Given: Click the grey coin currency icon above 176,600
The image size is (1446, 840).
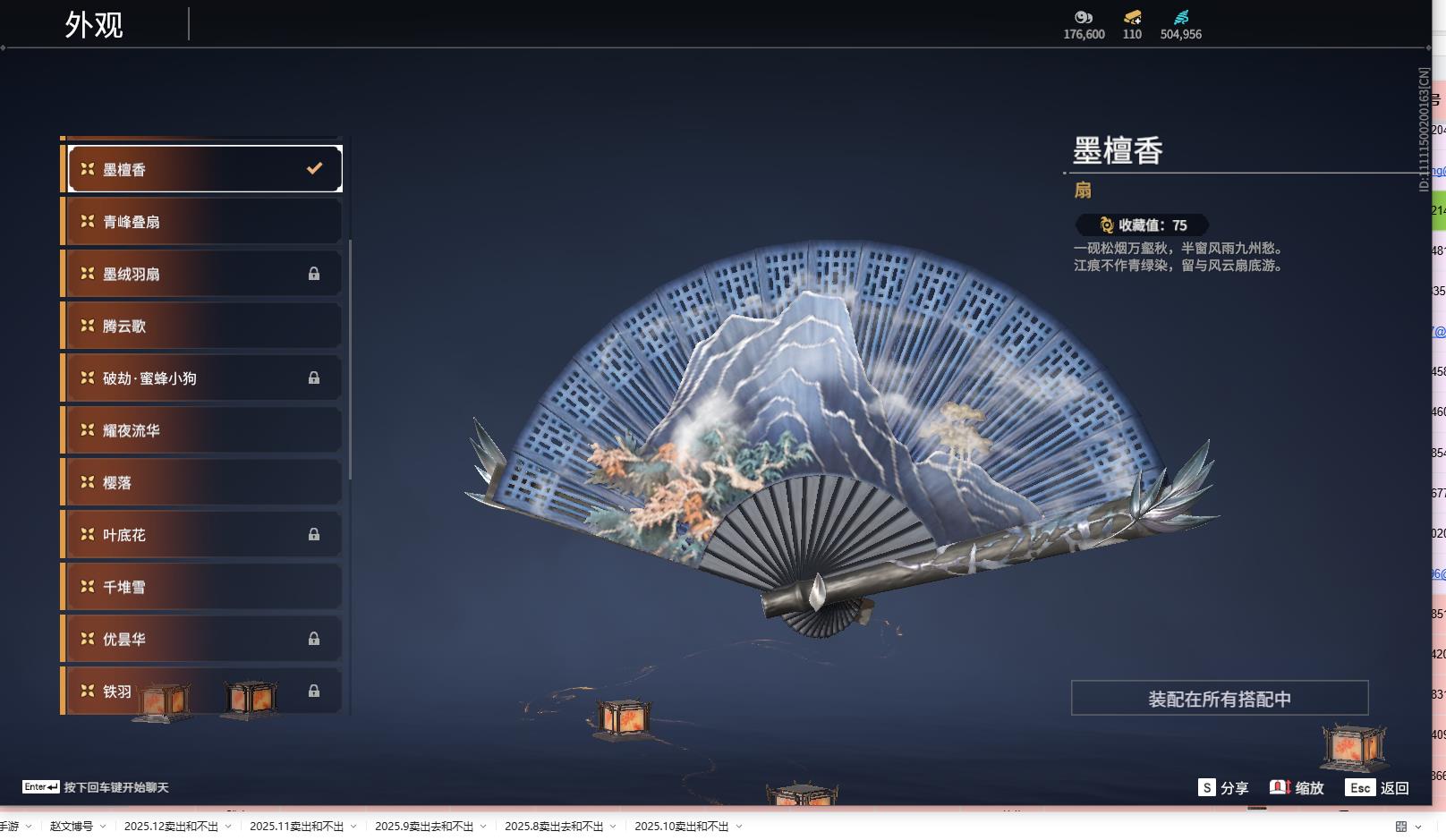Looking at the screenshot, I should [1084, 17].
